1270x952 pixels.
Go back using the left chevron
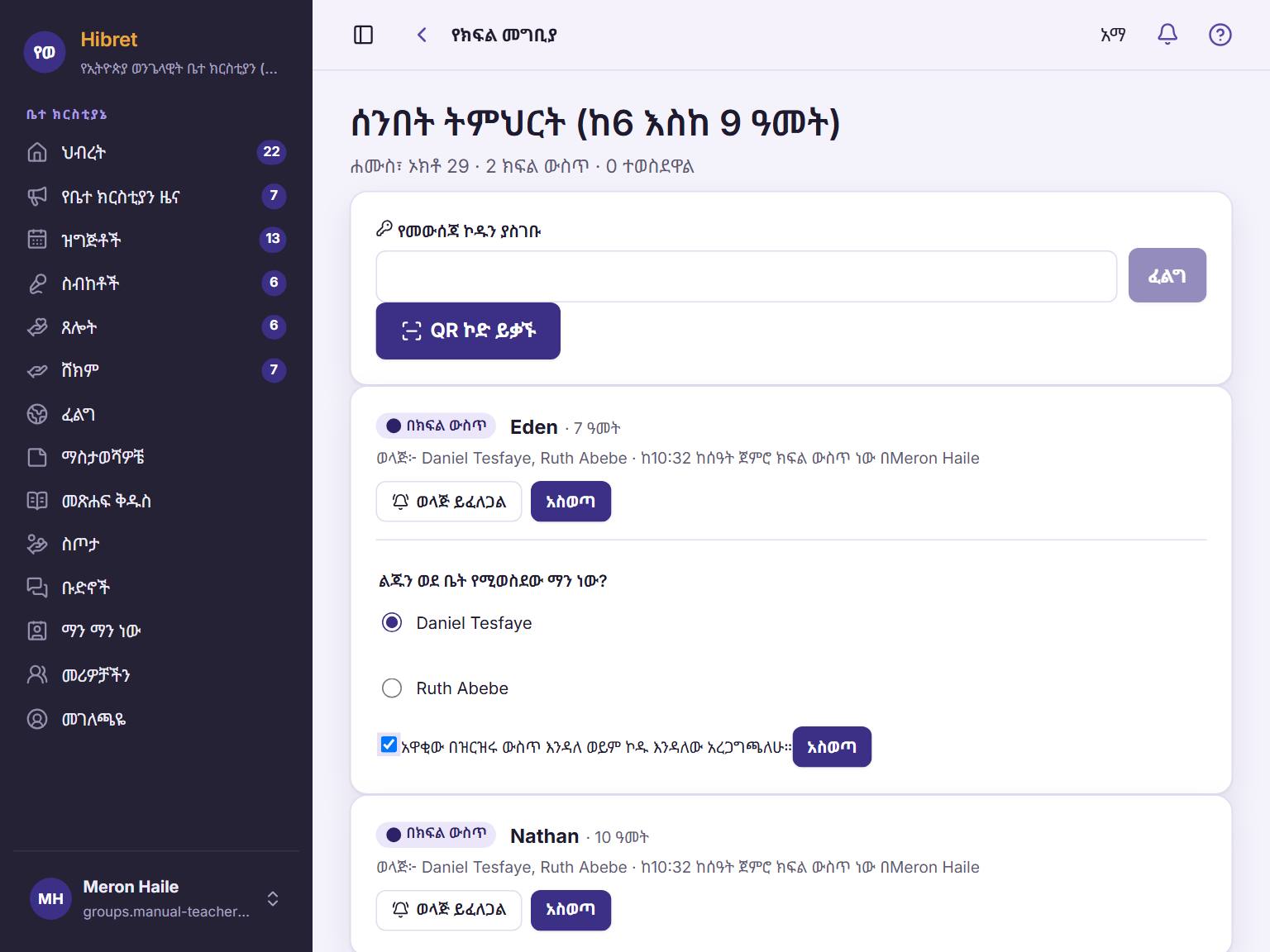click(422, 35)
